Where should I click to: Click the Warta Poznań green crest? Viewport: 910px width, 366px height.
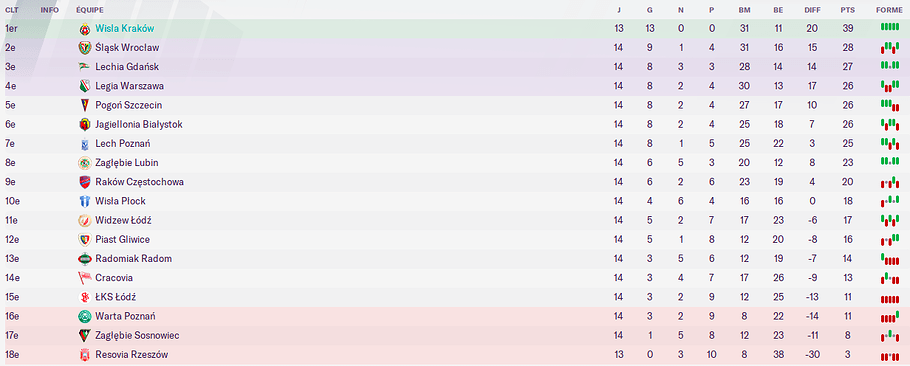click(x=85, y=316)
